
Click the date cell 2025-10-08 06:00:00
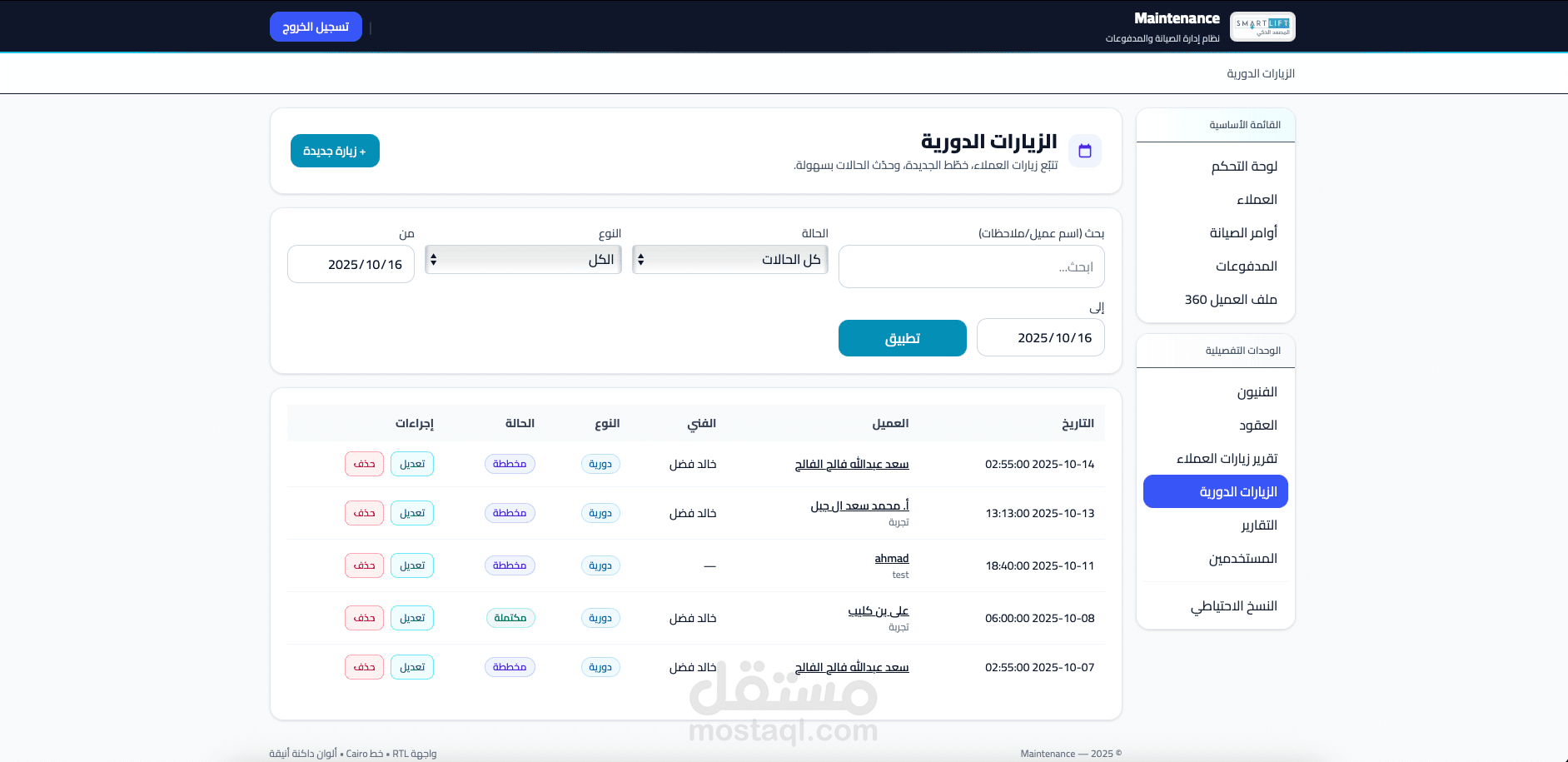[x=1040, y=618]
